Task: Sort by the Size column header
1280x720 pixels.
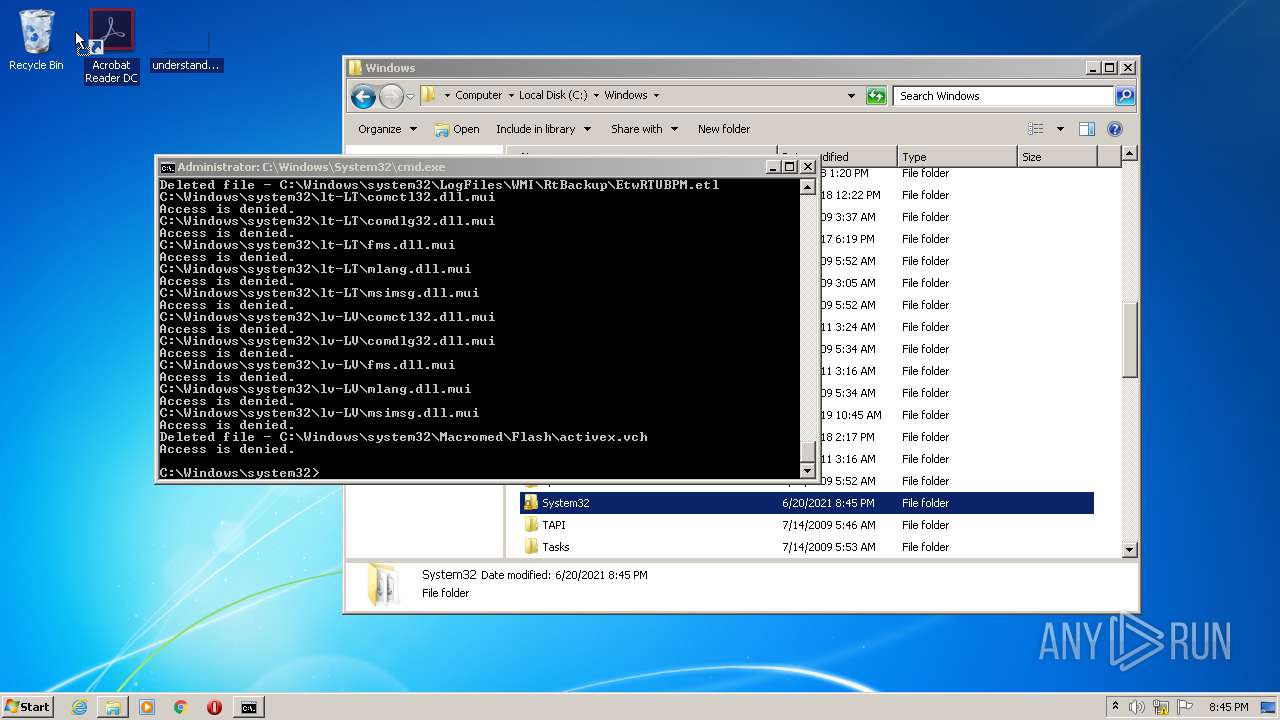Action: point(1057,157)
